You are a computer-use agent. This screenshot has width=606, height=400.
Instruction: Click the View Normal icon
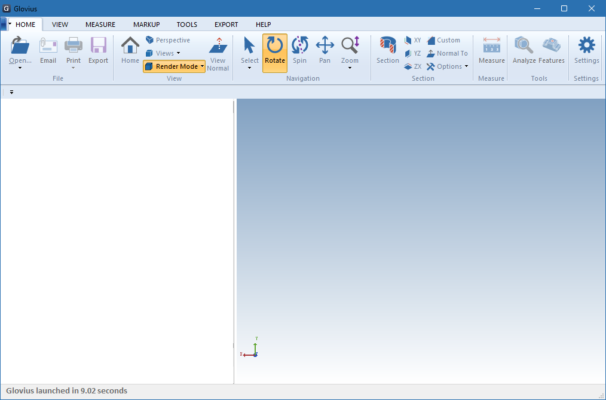[x=218, y=46]
